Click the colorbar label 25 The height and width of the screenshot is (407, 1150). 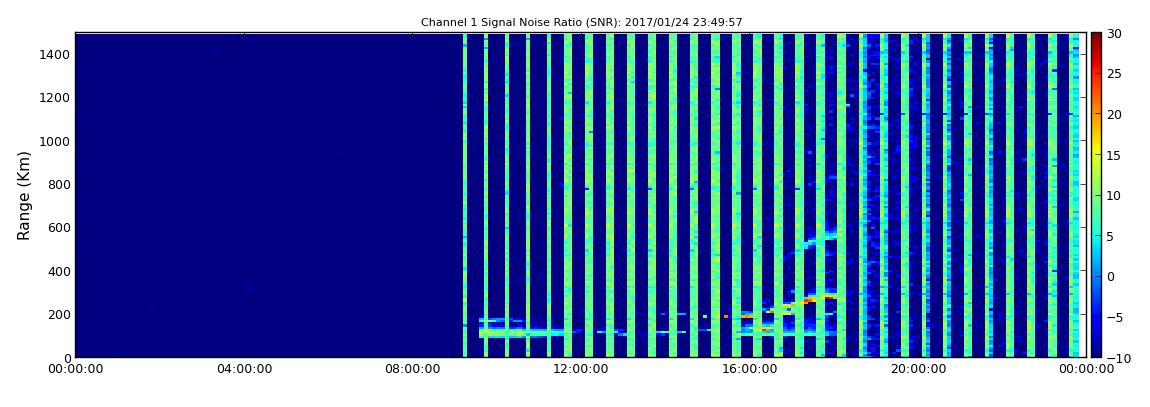(1115, 73)
